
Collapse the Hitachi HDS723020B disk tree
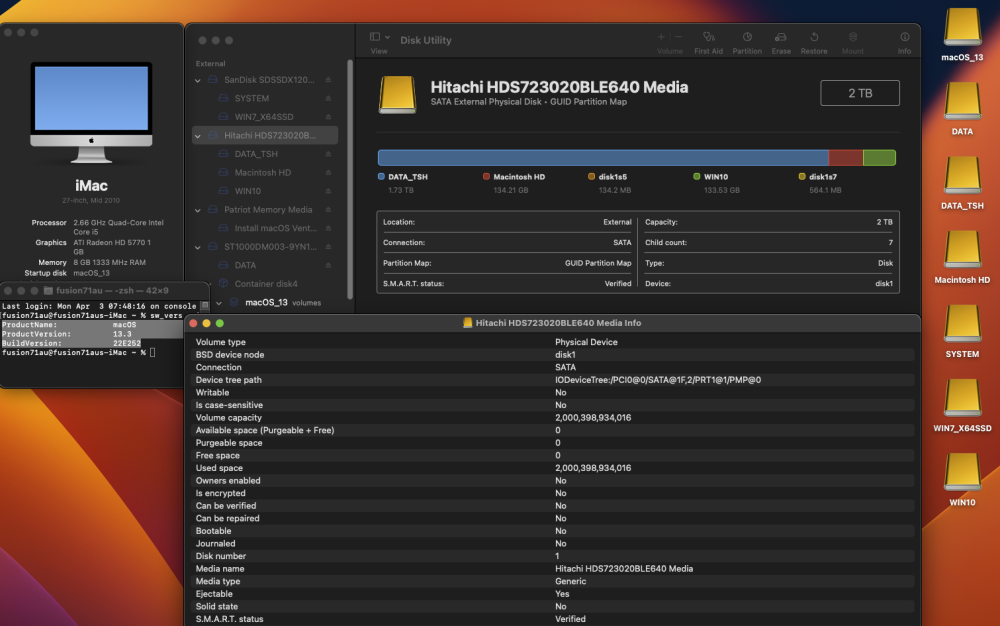point(198,136)
